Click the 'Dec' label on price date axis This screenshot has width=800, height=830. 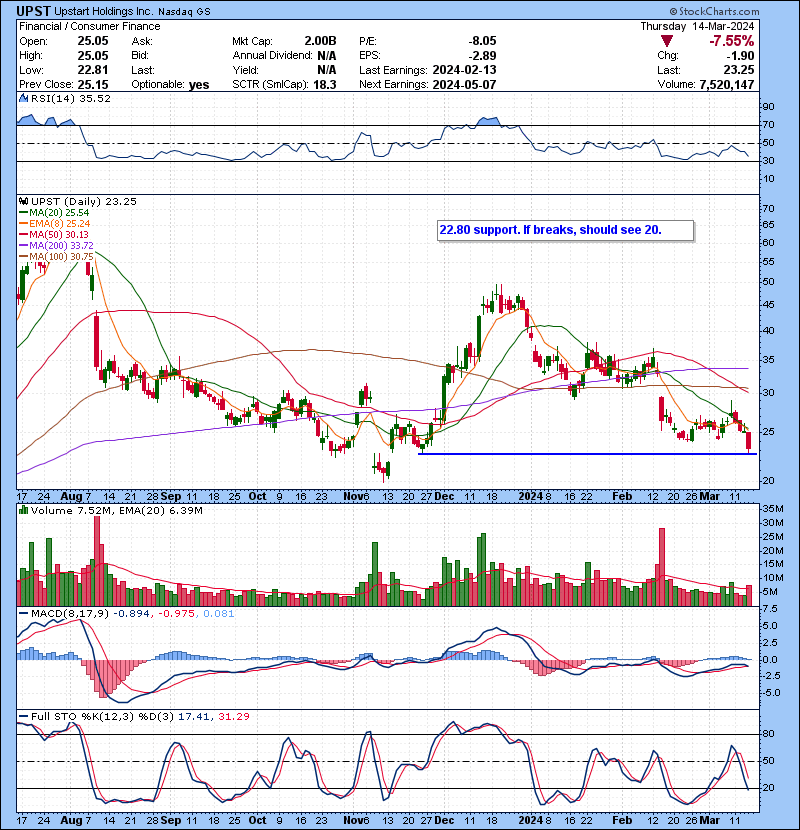(444, 497)
